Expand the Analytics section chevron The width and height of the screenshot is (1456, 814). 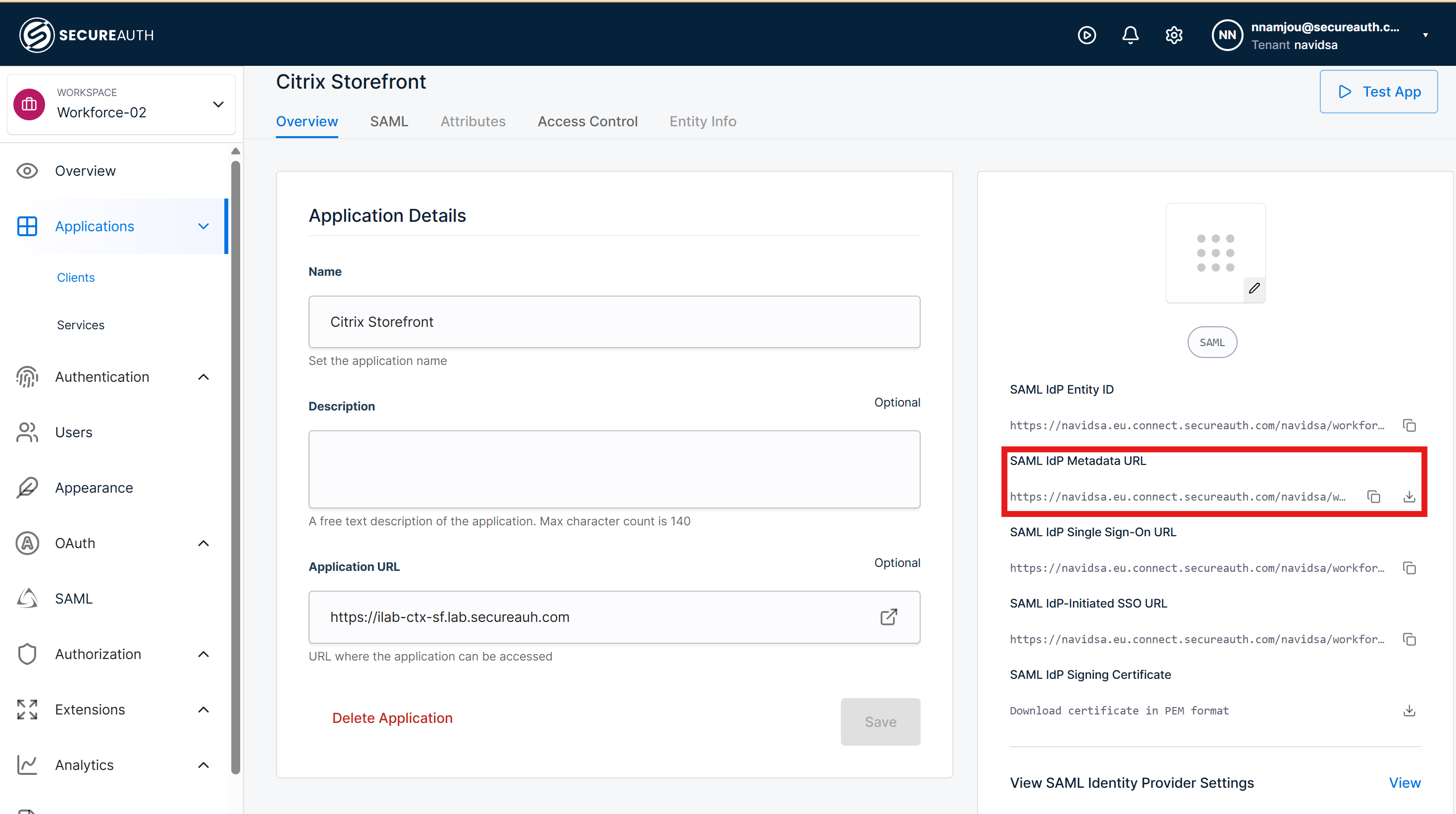coord(204,765)
